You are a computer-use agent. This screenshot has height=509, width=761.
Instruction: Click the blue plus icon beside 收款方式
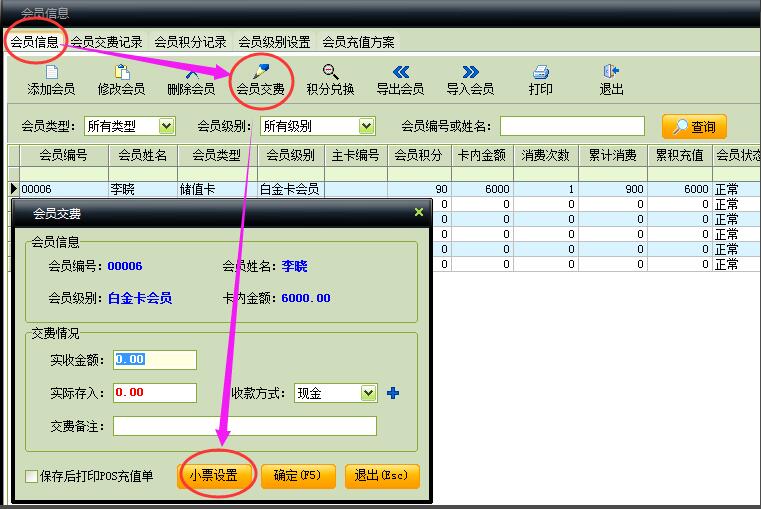tap(393, 394)
